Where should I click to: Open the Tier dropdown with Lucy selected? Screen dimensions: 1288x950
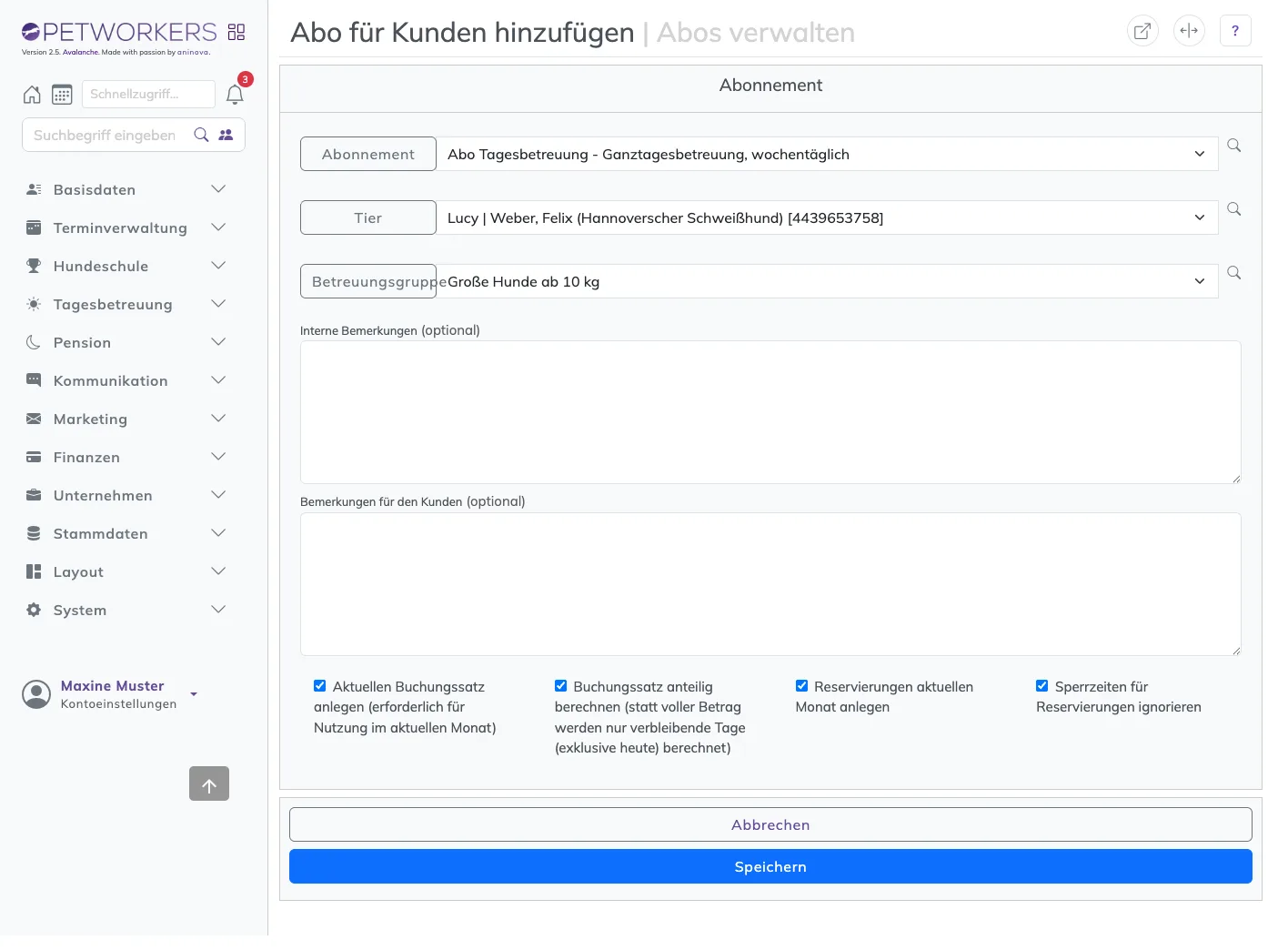pos(827,217)
